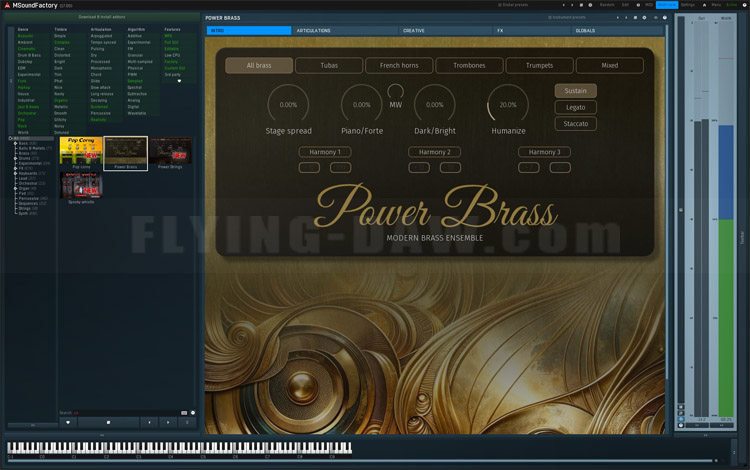This screenshot has height=470, width=750.
Task: Select the French horns section
Action: (x=399, y=66)
